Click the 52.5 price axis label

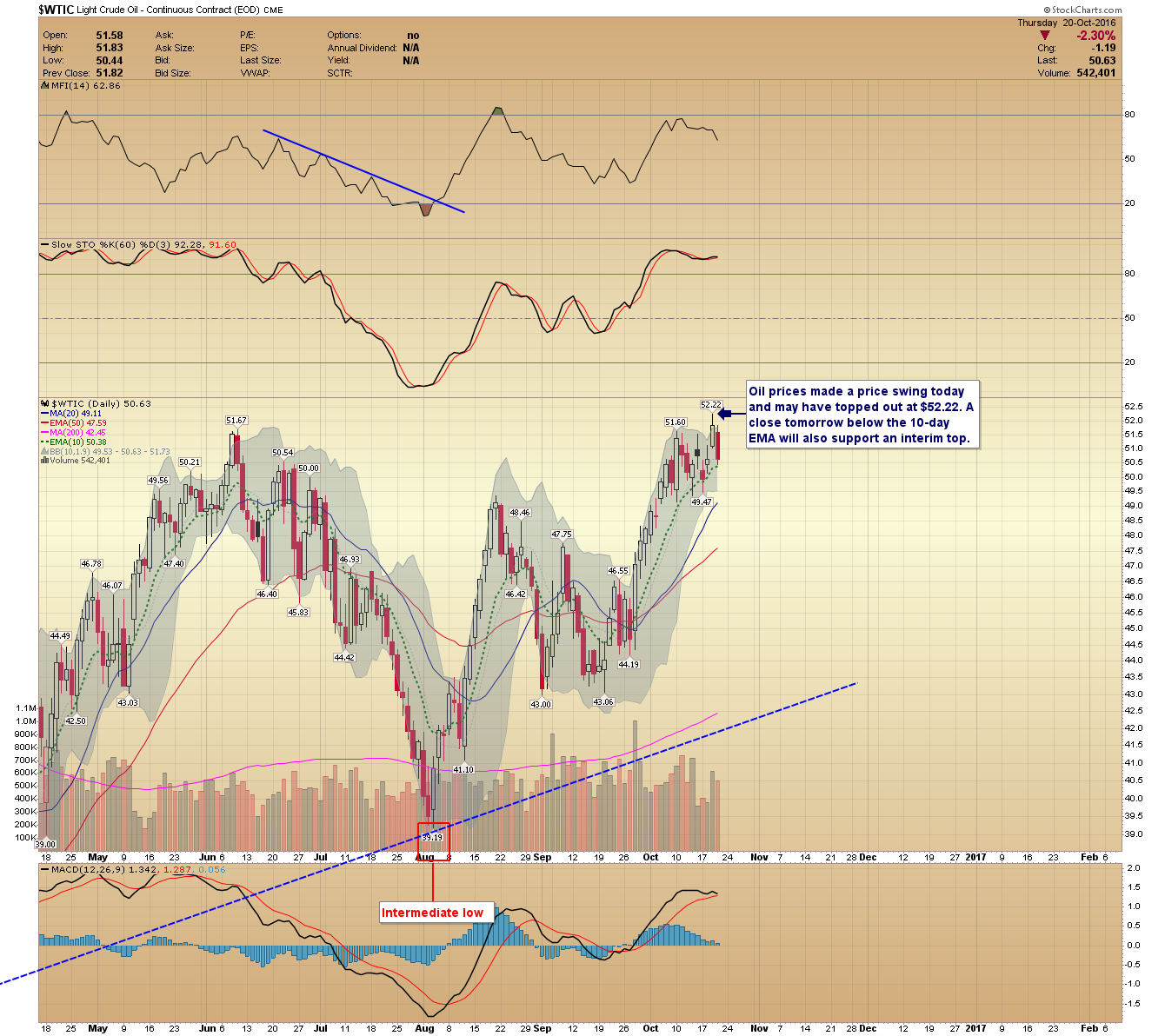1134,407
